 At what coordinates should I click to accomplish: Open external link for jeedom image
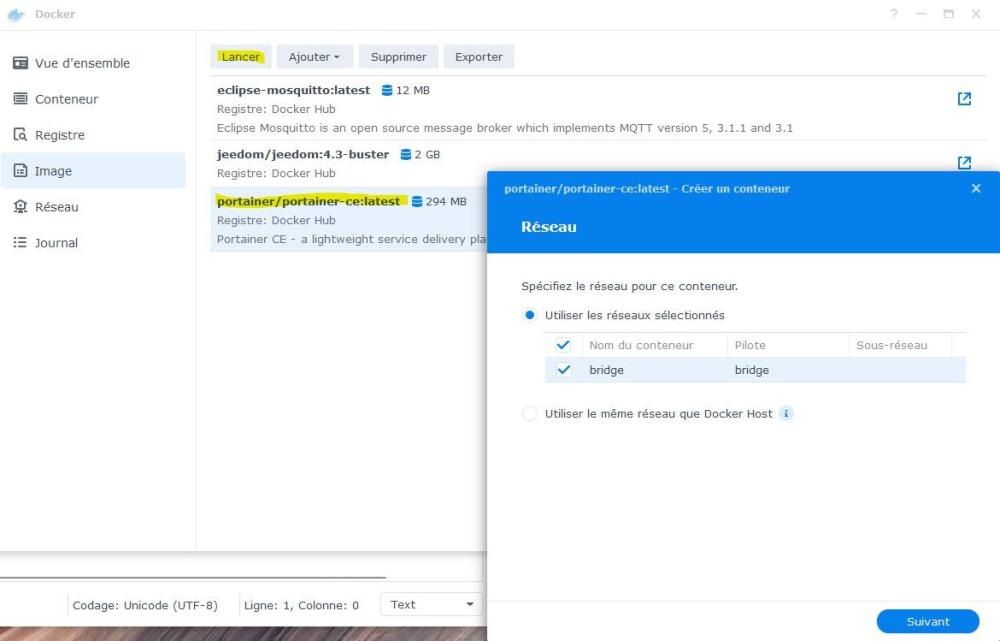(964, 163)
